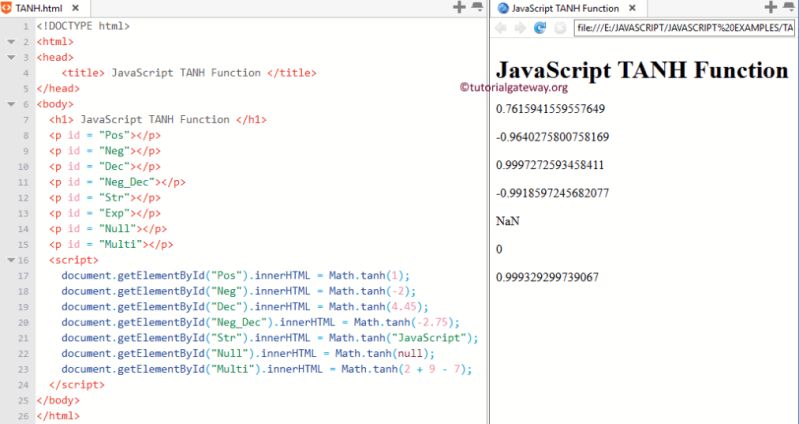The height and width of the screenshot is (424, 799).
Task: Click the "Neg_Dec" id paragraph line
Action: pyautogui.click(x=117, y=182)
